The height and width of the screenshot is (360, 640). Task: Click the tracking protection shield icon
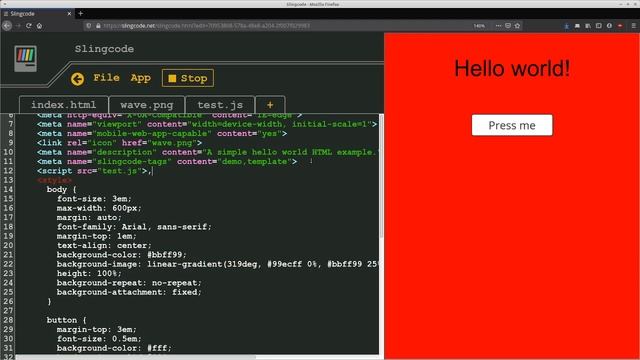point(89,25)
